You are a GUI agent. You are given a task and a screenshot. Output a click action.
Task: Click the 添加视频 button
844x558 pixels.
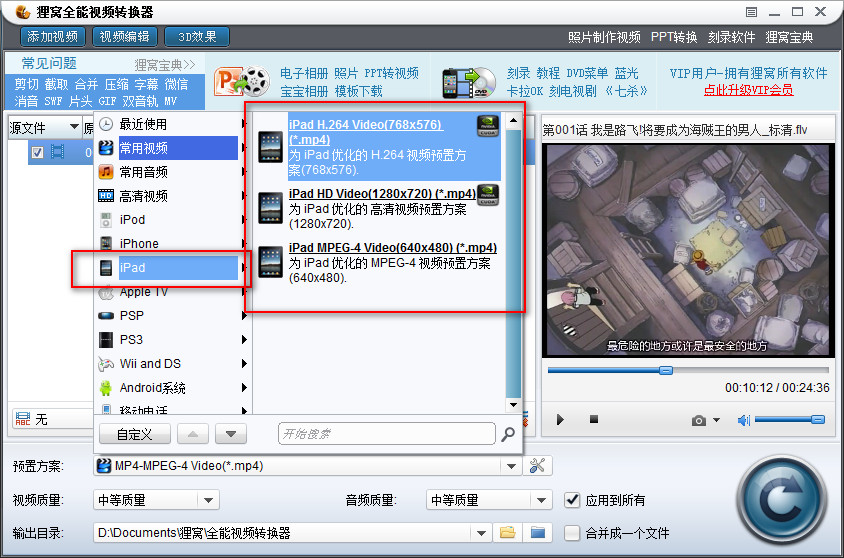52,37
